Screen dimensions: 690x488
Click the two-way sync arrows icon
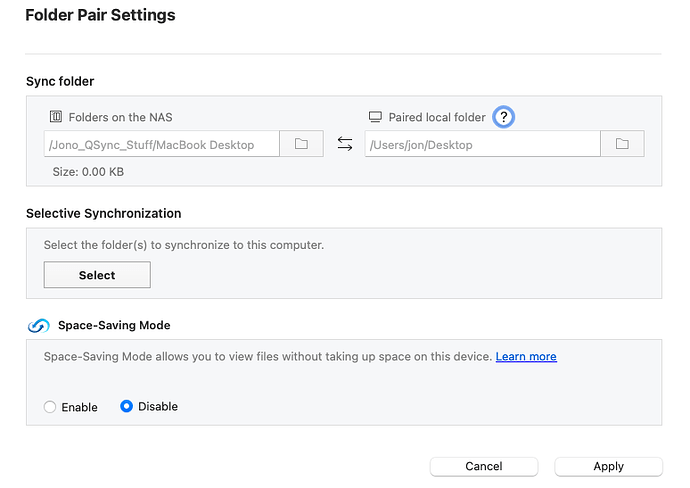tap(345, 144)
